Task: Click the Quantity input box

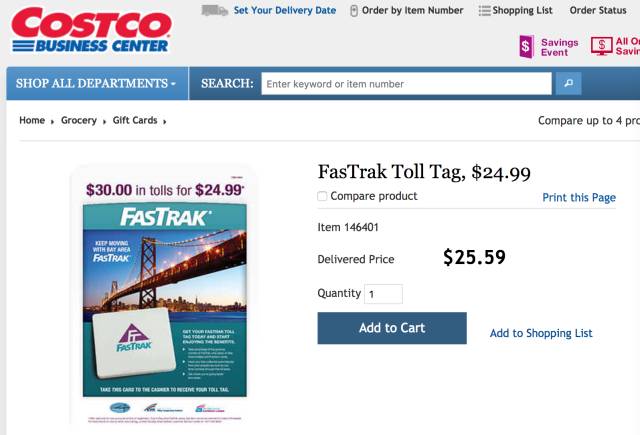Action: click(x=383, y=294)
